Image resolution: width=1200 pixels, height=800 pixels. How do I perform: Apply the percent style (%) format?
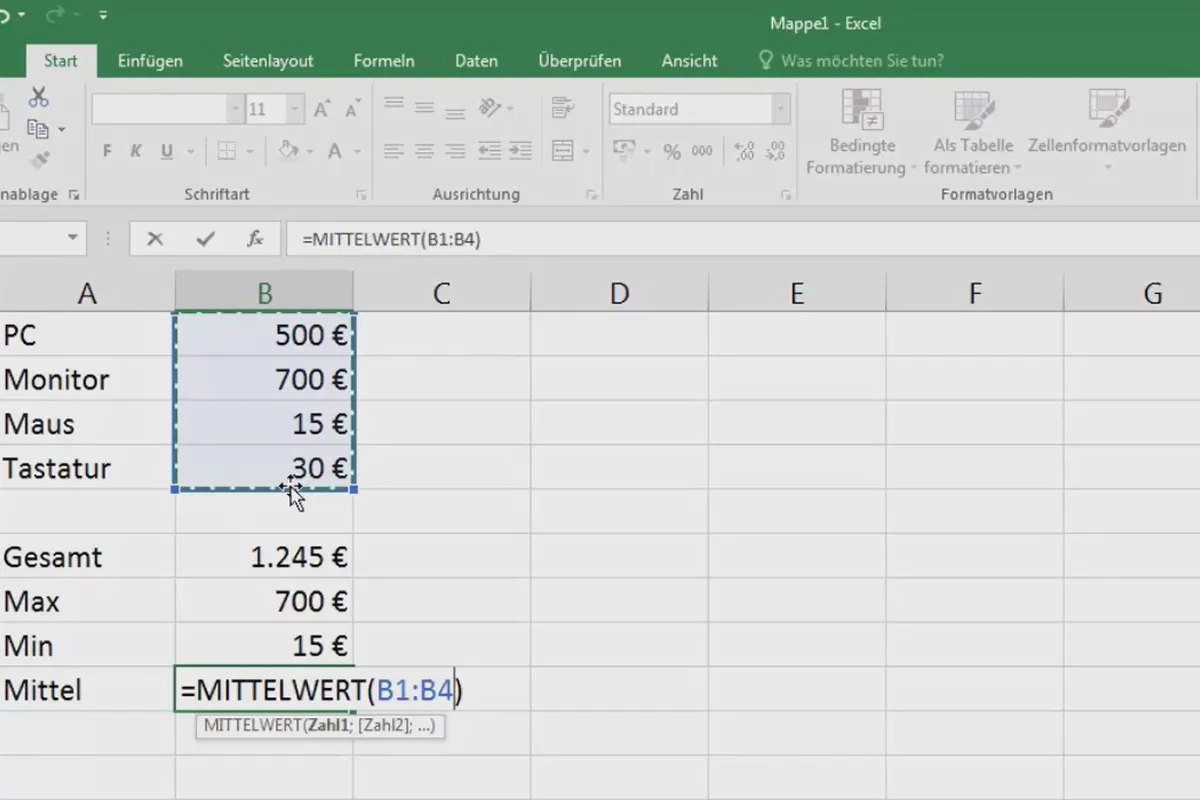pos(672,152)
